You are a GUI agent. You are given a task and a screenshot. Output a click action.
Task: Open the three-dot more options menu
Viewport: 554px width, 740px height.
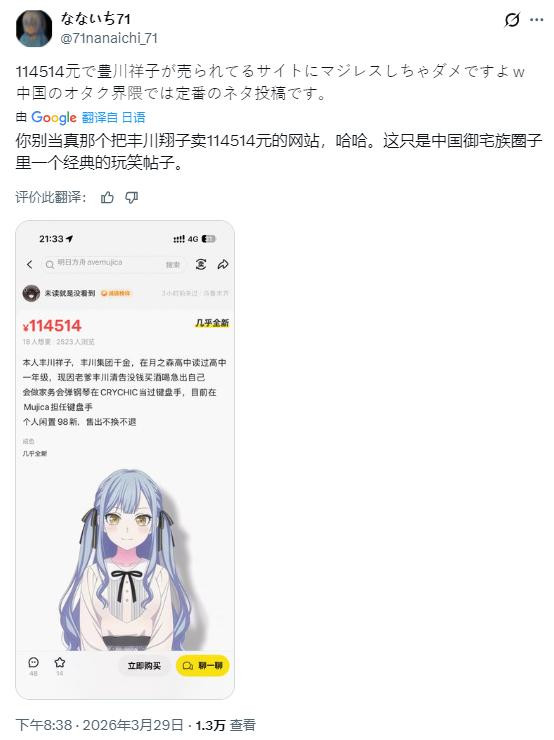pyautogui.click(x=537, y=20)
